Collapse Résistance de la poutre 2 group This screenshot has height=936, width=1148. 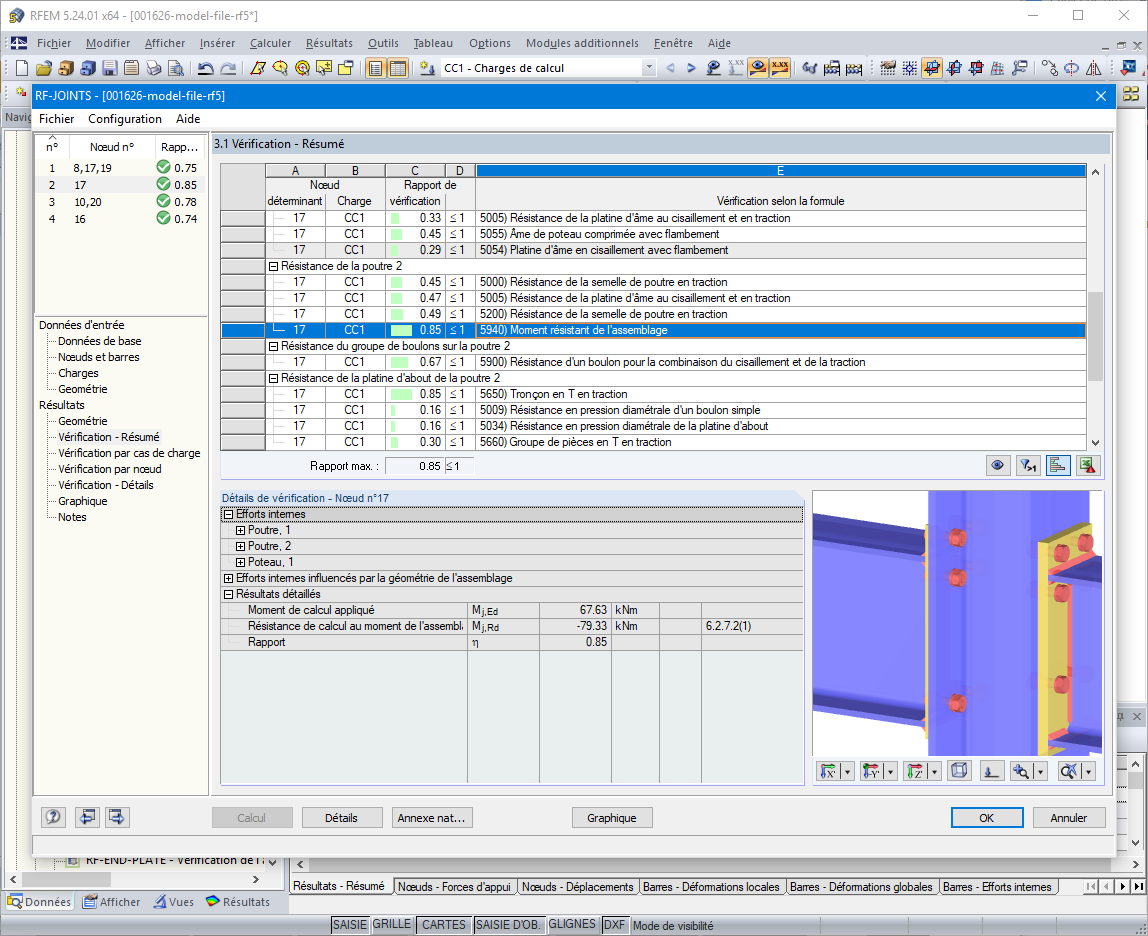point(273,267)
